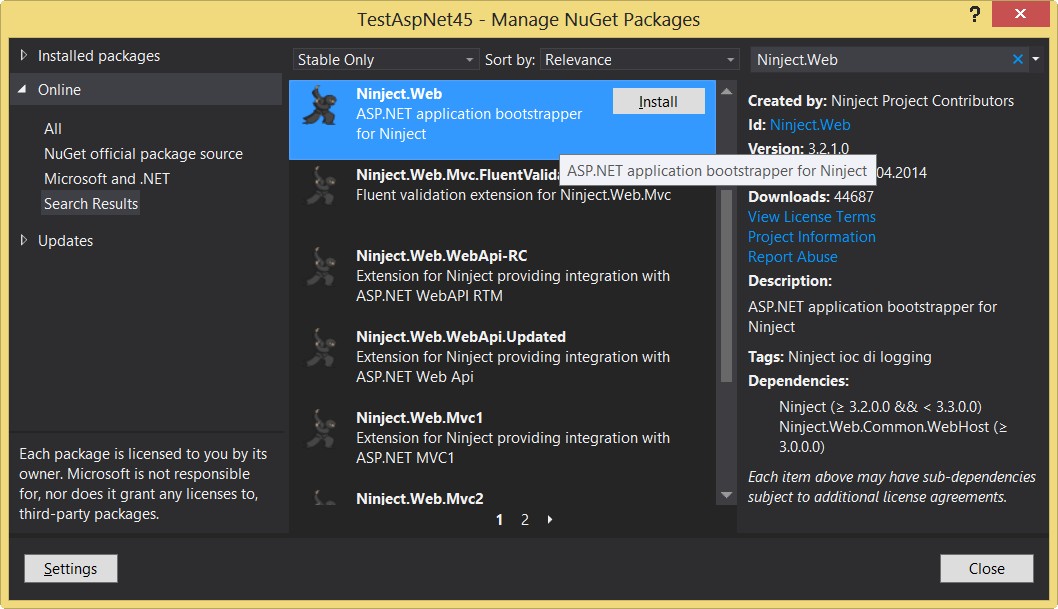Click the Ninject.Web.Mvc.FluentValidation ninja icon
This screenshot has height=609, width=1058.
tap(321, 185)
